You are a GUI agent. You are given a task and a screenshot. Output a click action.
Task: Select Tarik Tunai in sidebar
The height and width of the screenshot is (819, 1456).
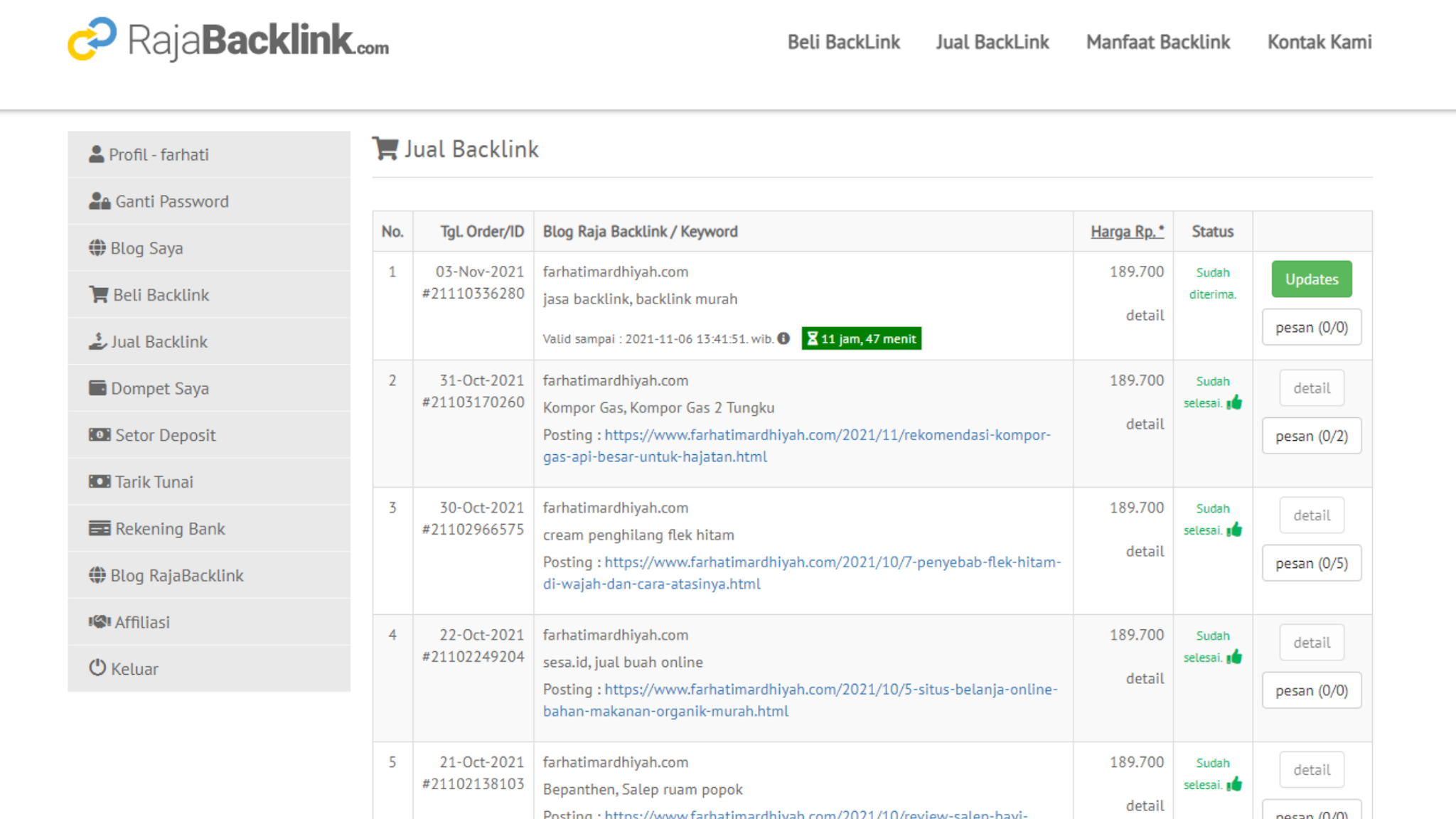tap(154, 482)
